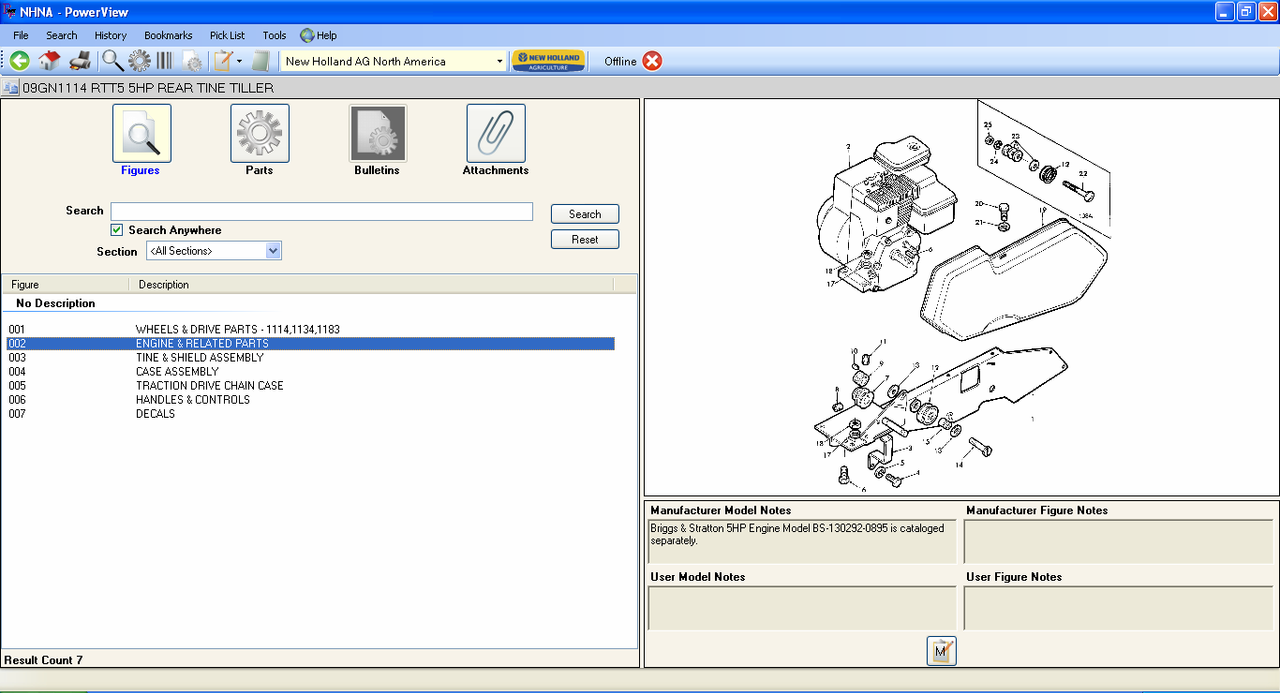This screenshot has height=693, width=1280.
Task: Minimize the PowerView window
Action: tap(1225, 11)
